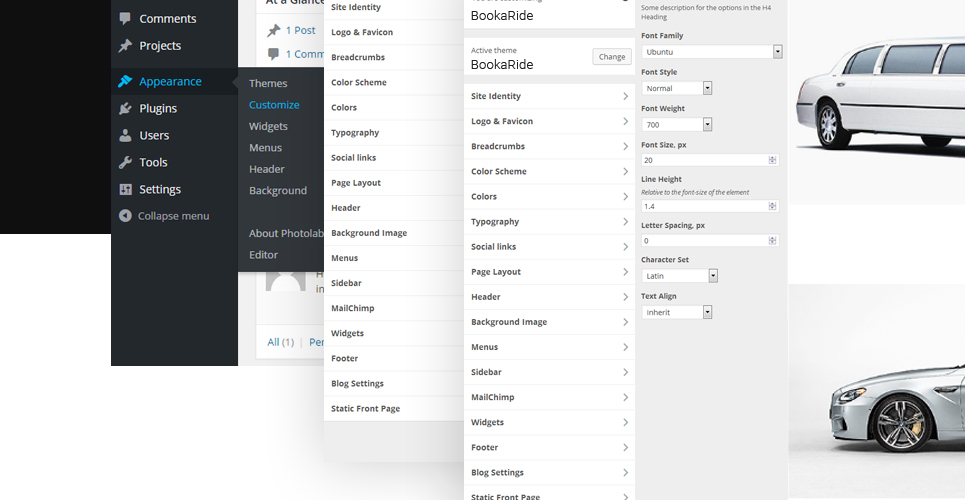Expand Page Layout chevron in front panel
The image size is (965, 500).
[x=625, y=272]
